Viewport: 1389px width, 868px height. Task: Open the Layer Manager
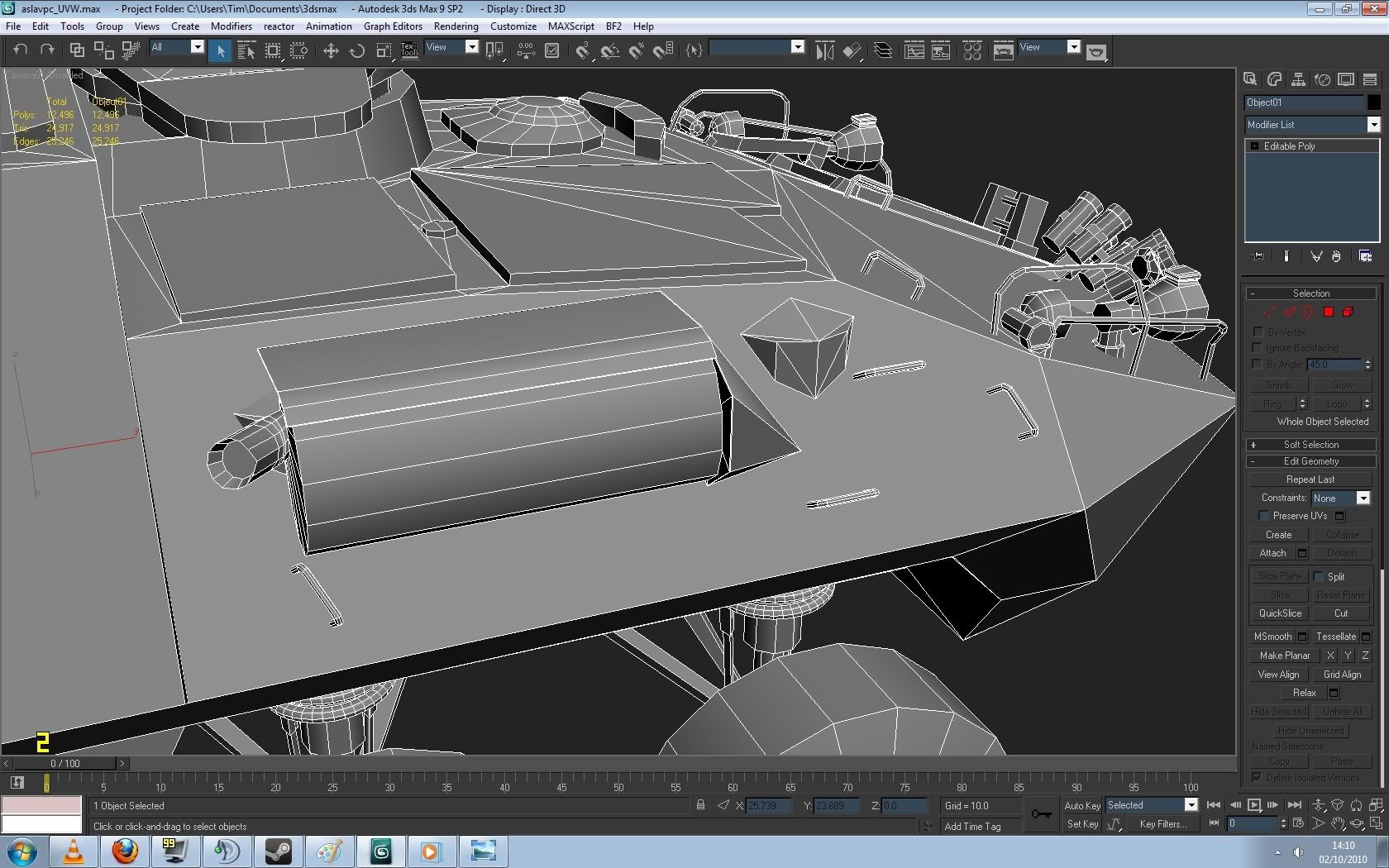click(x=883, y=51)
